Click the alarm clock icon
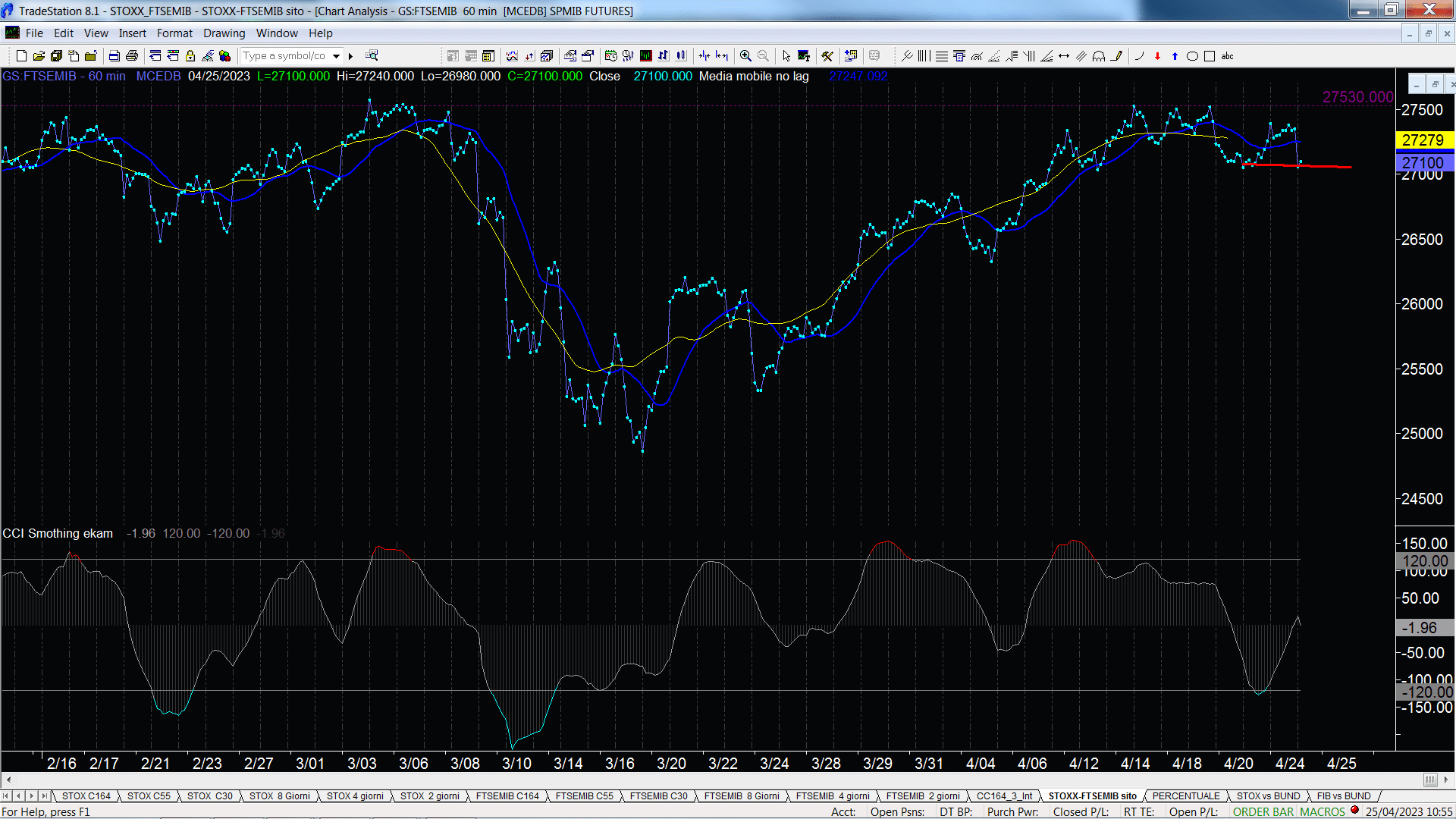This screenshot has height=819, width=1456. [610, 55]
